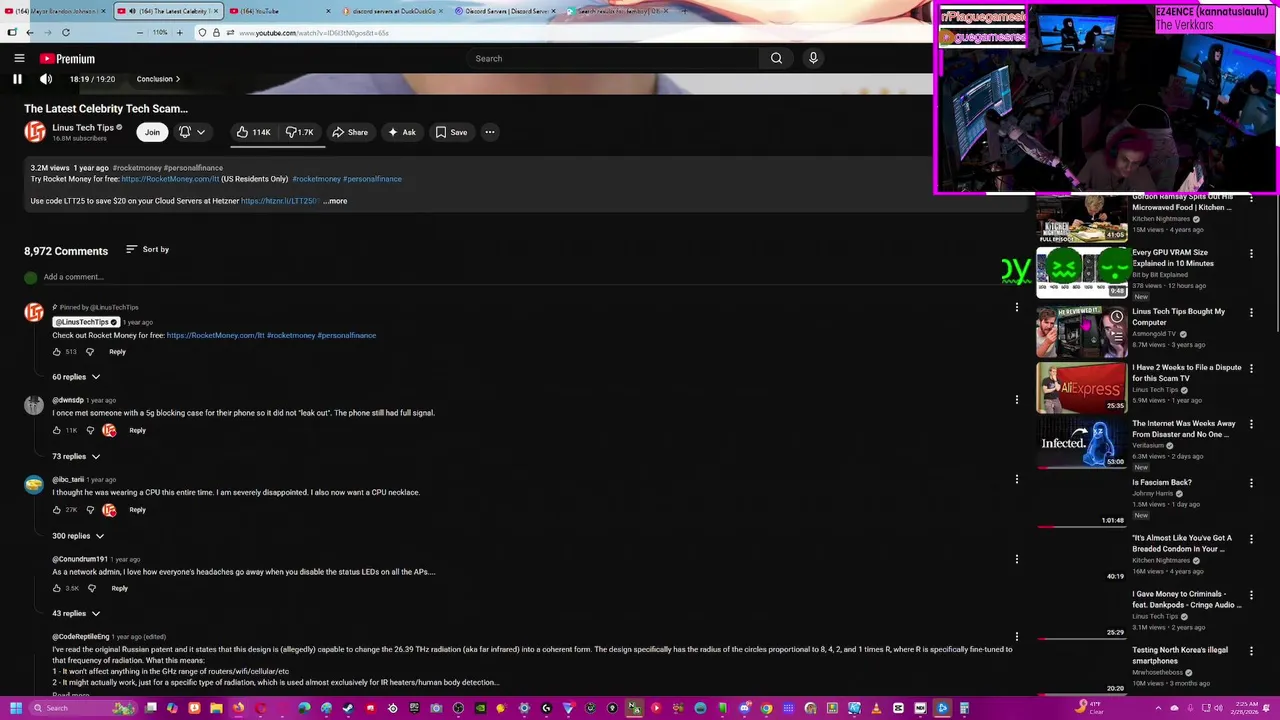Image resolution: width=1280 pixels, height=720 pixels.
Task: Like the pinned LinusTechTips comment
Action: pos(57,352)
